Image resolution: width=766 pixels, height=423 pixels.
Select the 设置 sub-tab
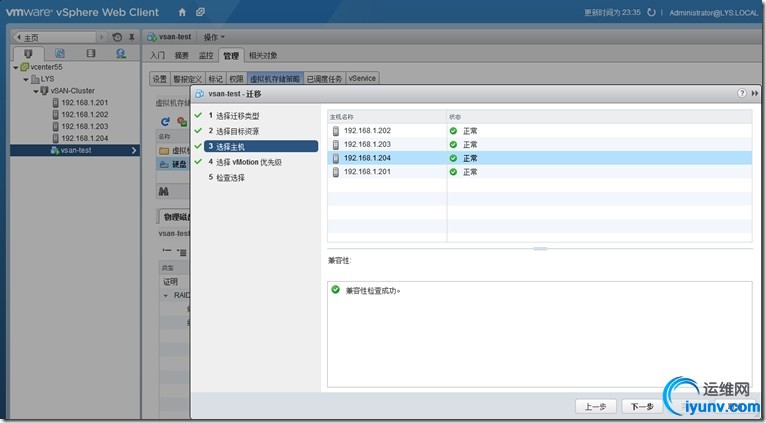point(160,79)
